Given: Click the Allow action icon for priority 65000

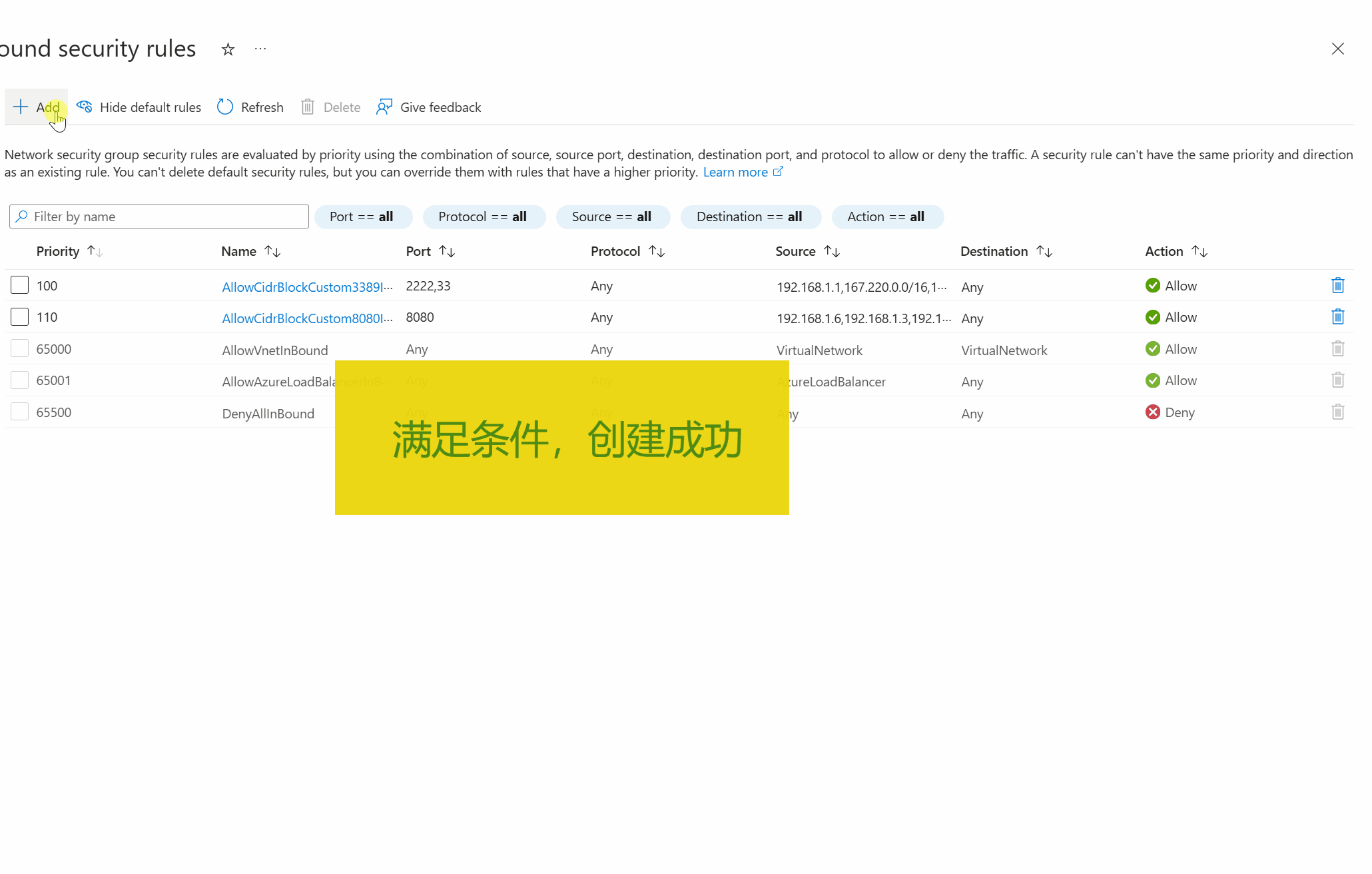Looking at the screenshot, I should [x=1152, y=349].
